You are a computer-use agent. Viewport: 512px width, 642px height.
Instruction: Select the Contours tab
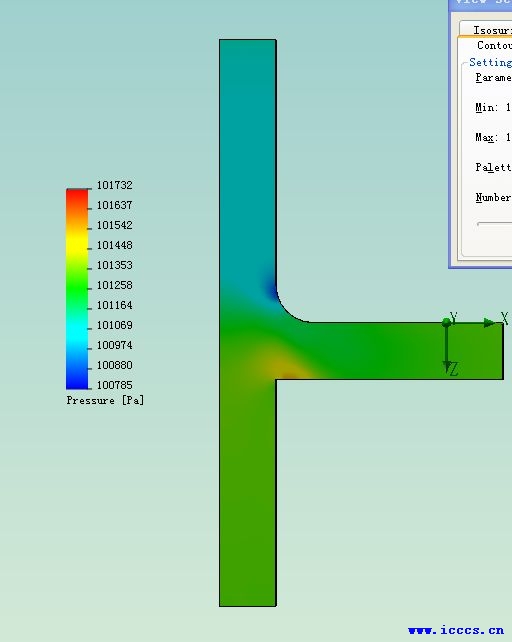(493, 45)
